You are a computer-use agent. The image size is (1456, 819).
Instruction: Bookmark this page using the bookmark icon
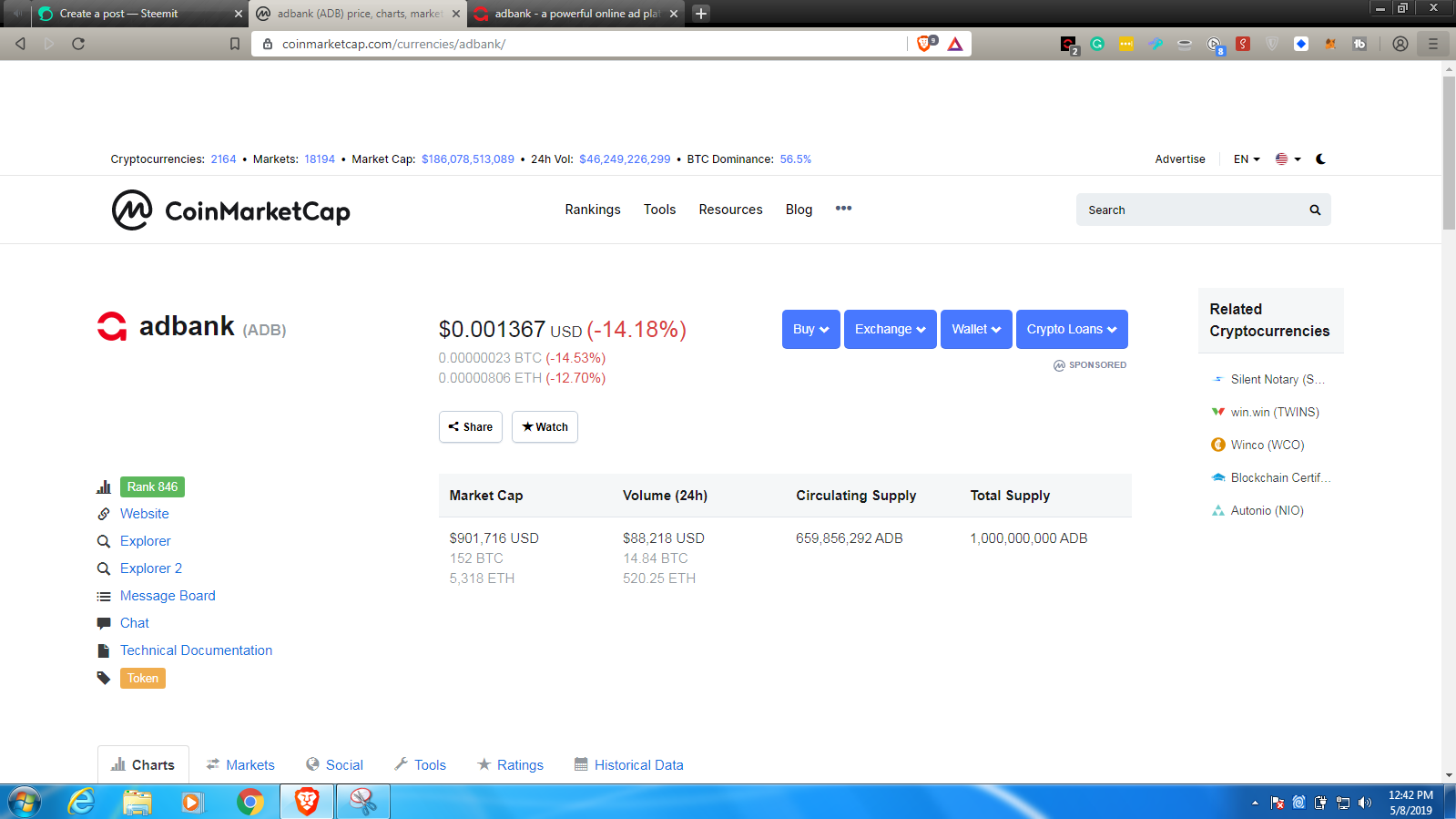(x=235, y=44)
